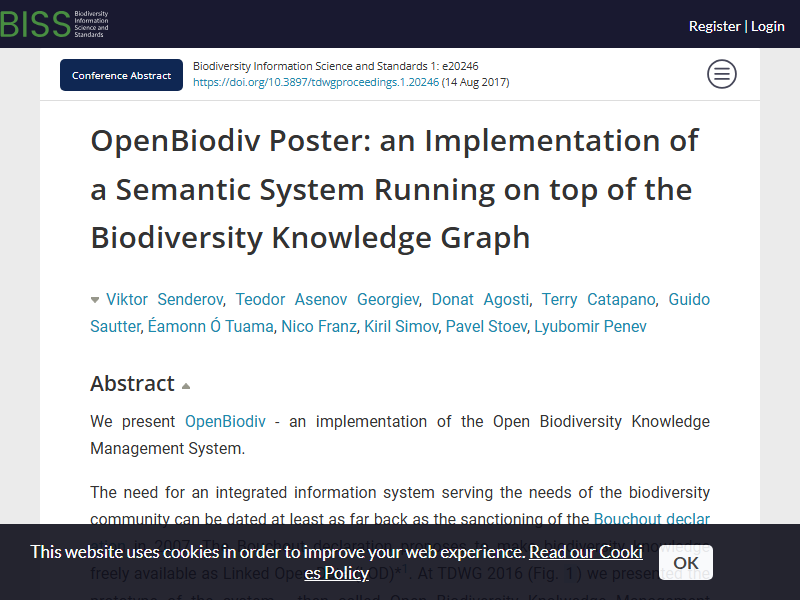
Task: Open author Terry Catapano
Action: [598, 299]
